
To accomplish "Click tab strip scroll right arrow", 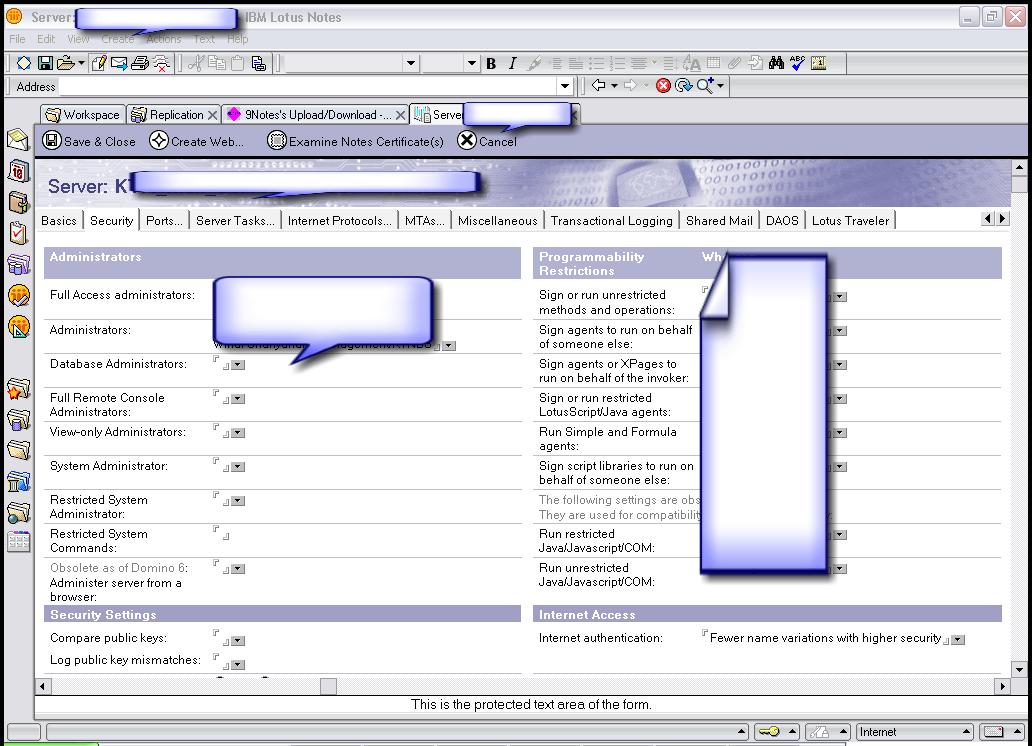I will [1002, 219].
